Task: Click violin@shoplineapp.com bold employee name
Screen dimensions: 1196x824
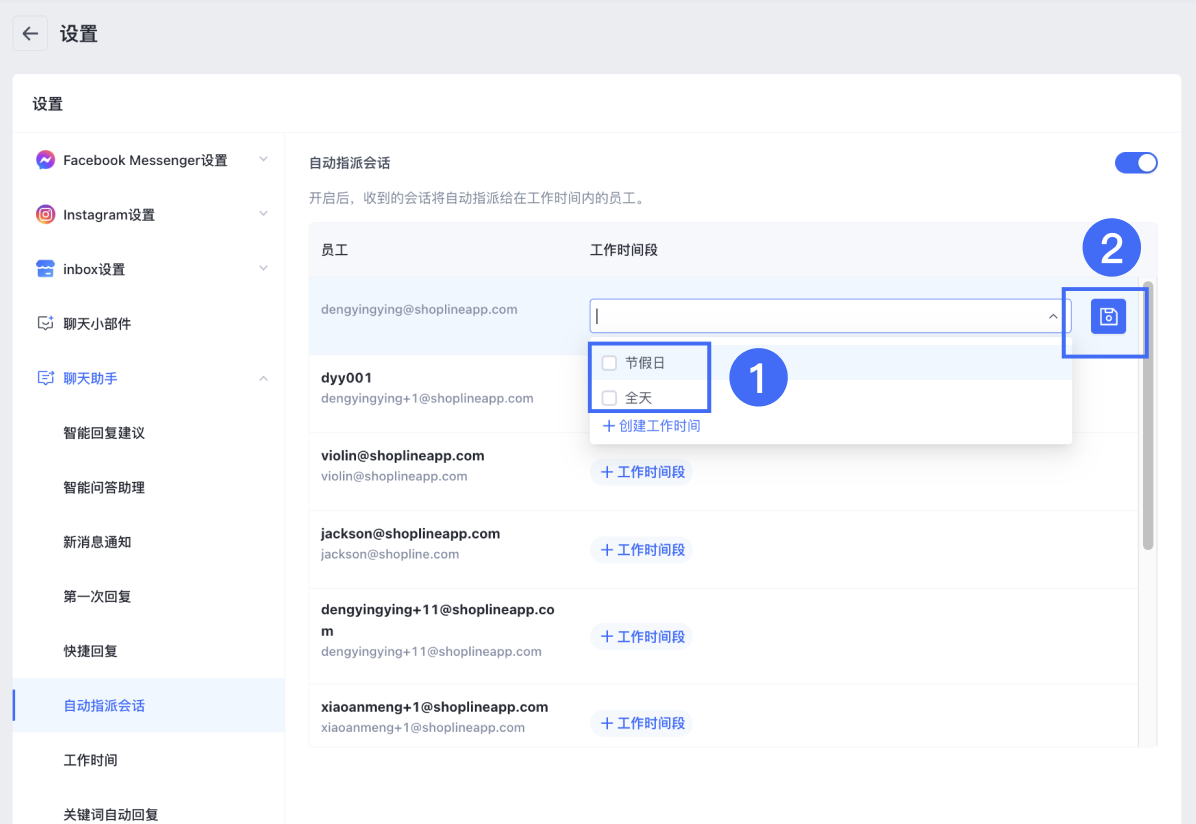Action: coord(403,455)
